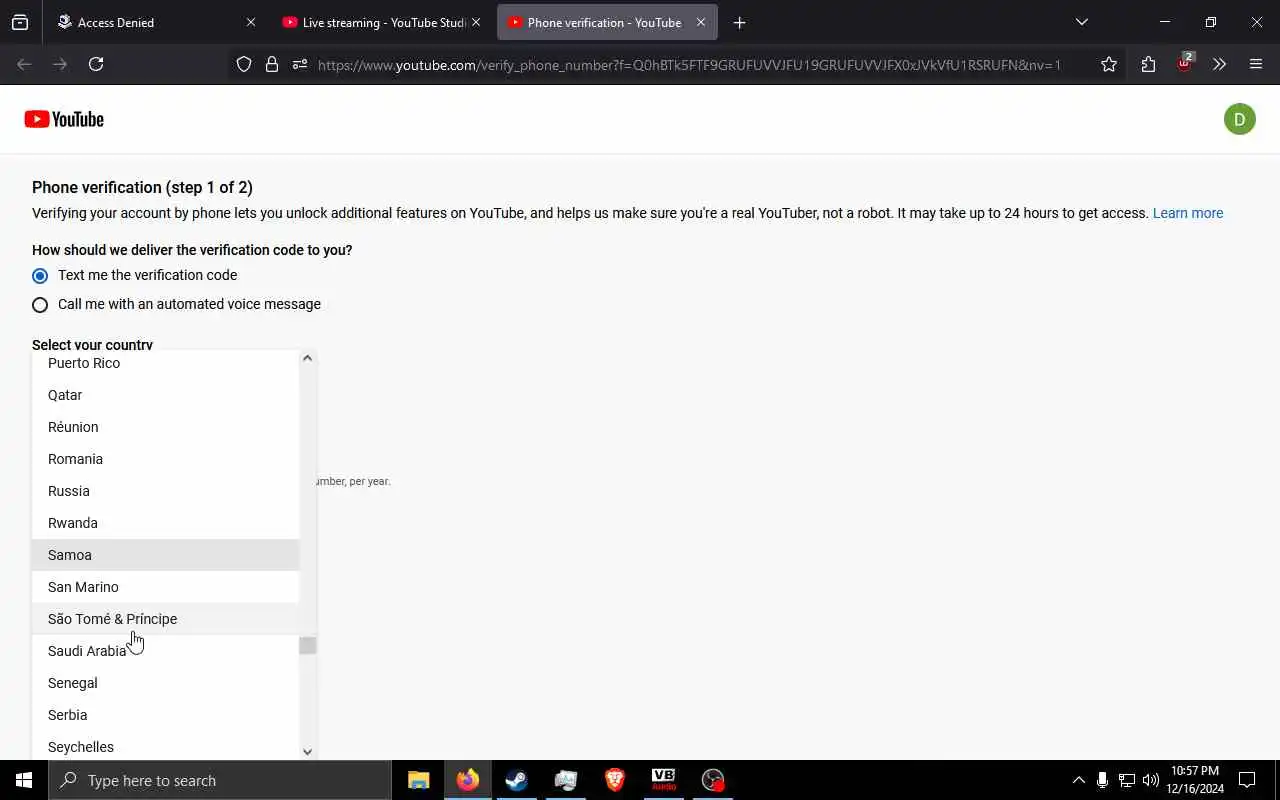
Task: Click the YouTube logo
Action: coord(64,119)
